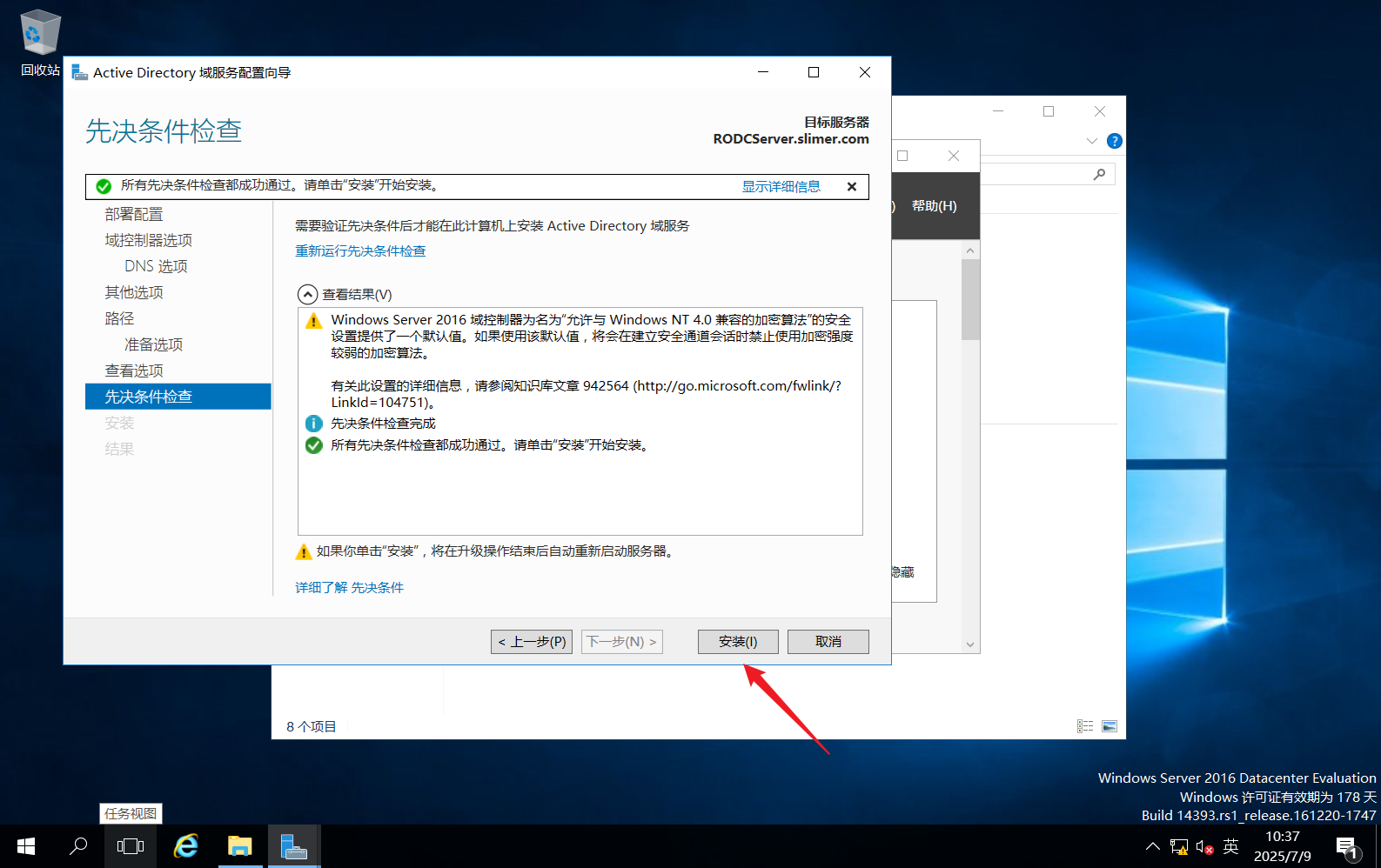Image resolution: width=1381 pixels, height=868 pixels.
Task: Open 帮助(H) menu in background window
Action: point(934,206)
